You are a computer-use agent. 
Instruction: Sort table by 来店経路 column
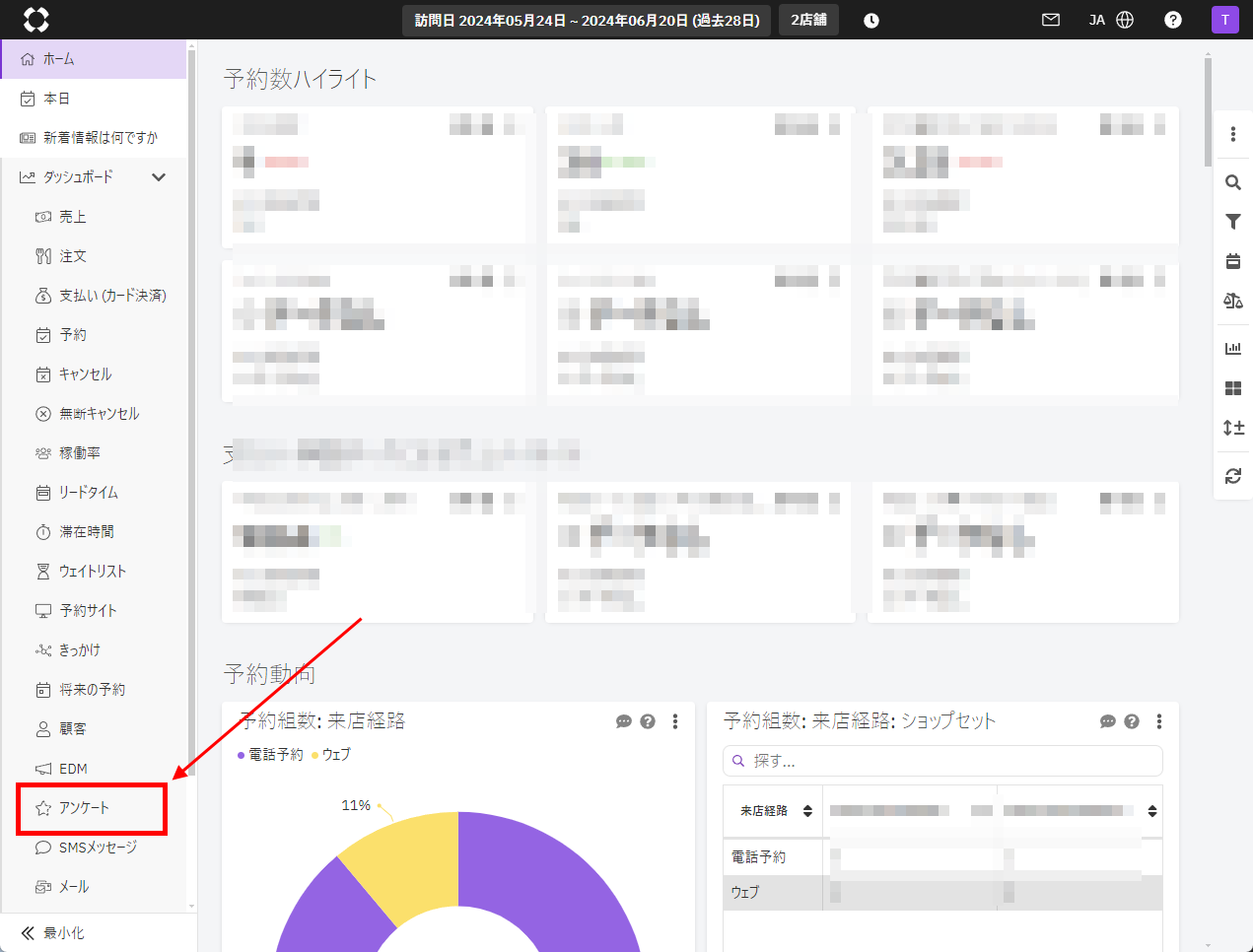coord(775,811)
